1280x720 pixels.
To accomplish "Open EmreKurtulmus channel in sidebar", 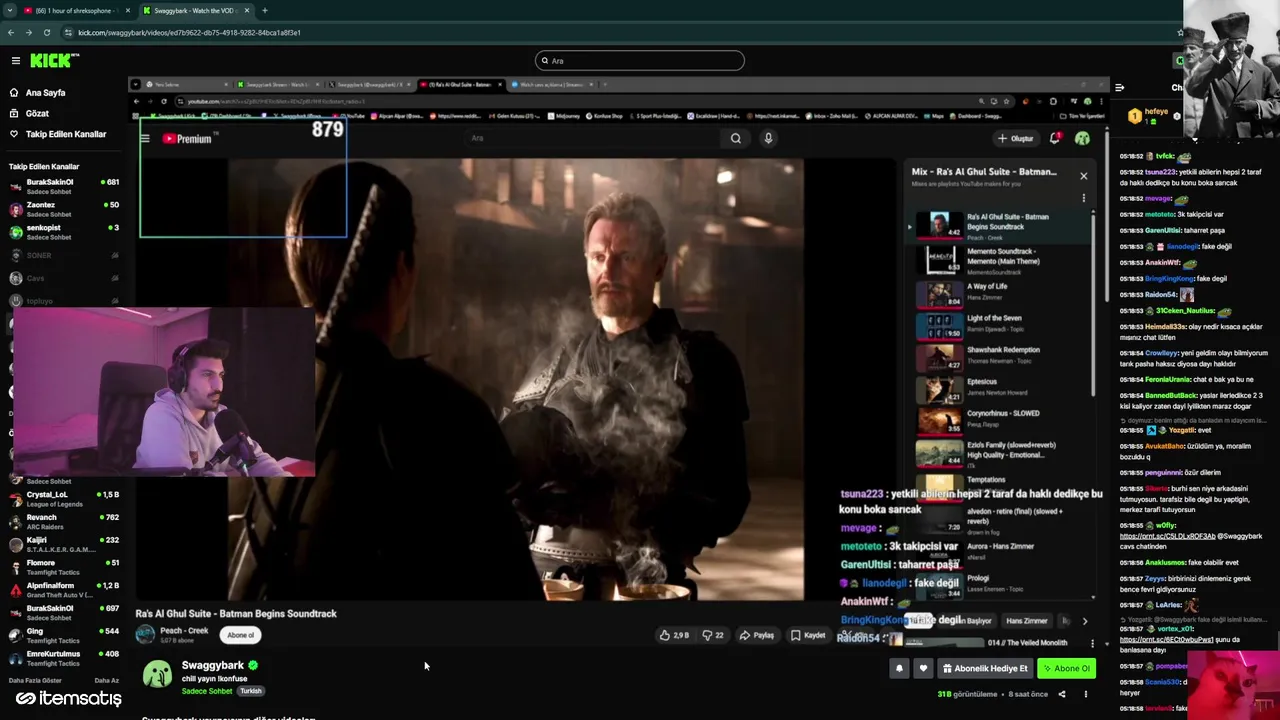I will 63,658.
